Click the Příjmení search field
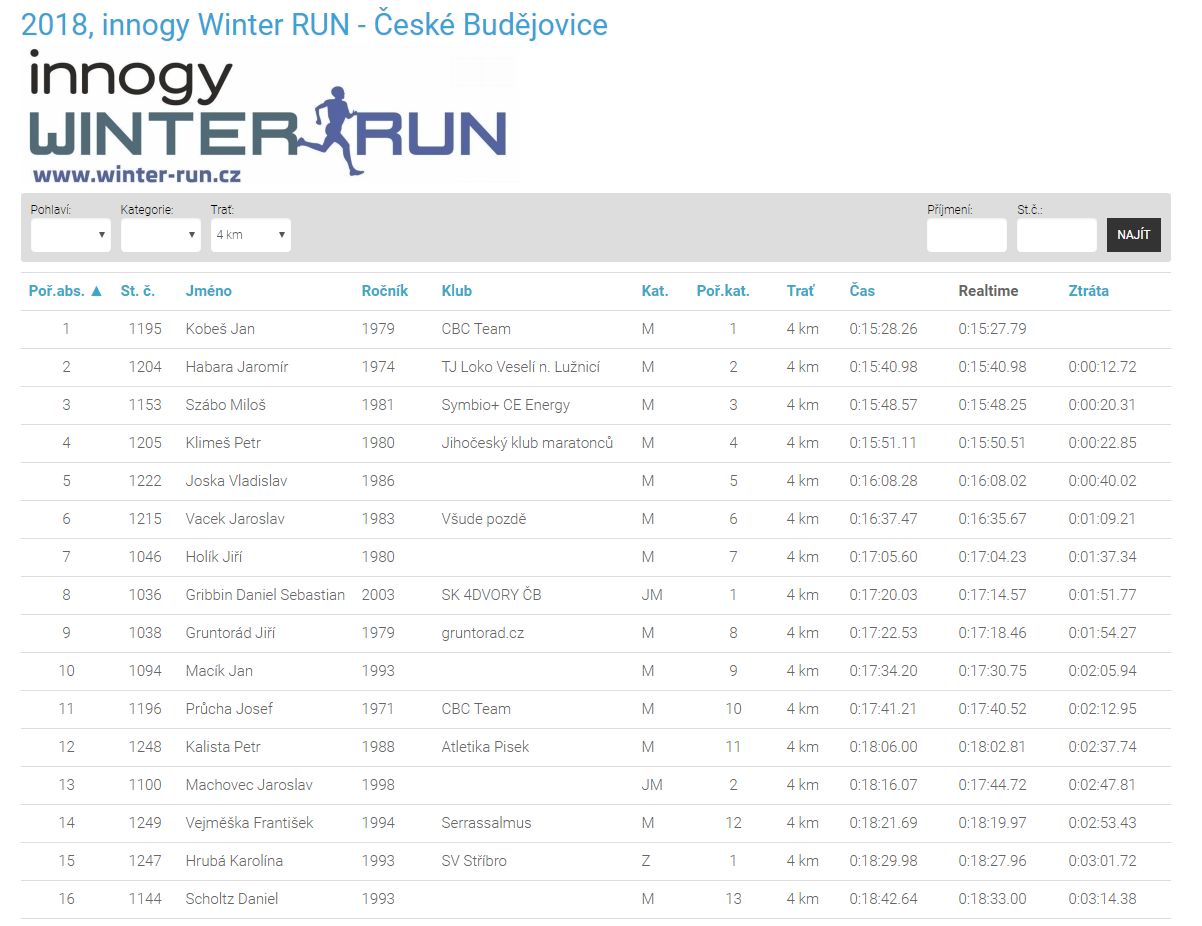Image resolution: width=1202 pixels, height=926 pixels. [966, 235]
